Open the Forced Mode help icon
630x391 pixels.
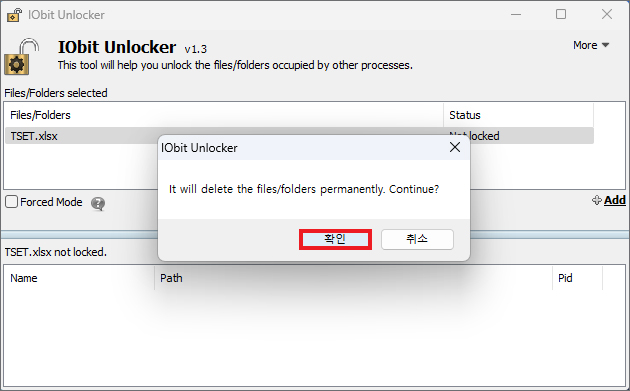tap(98, 203)
